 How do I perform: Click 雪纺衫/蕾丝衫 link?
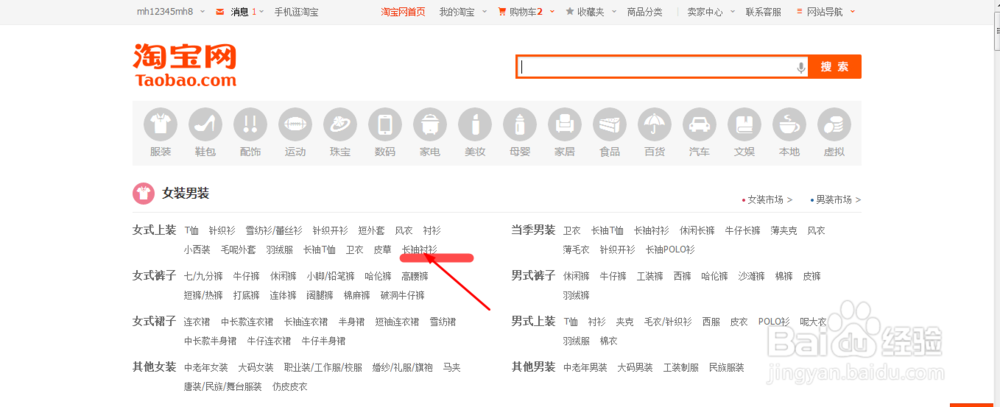coord(274,230)
